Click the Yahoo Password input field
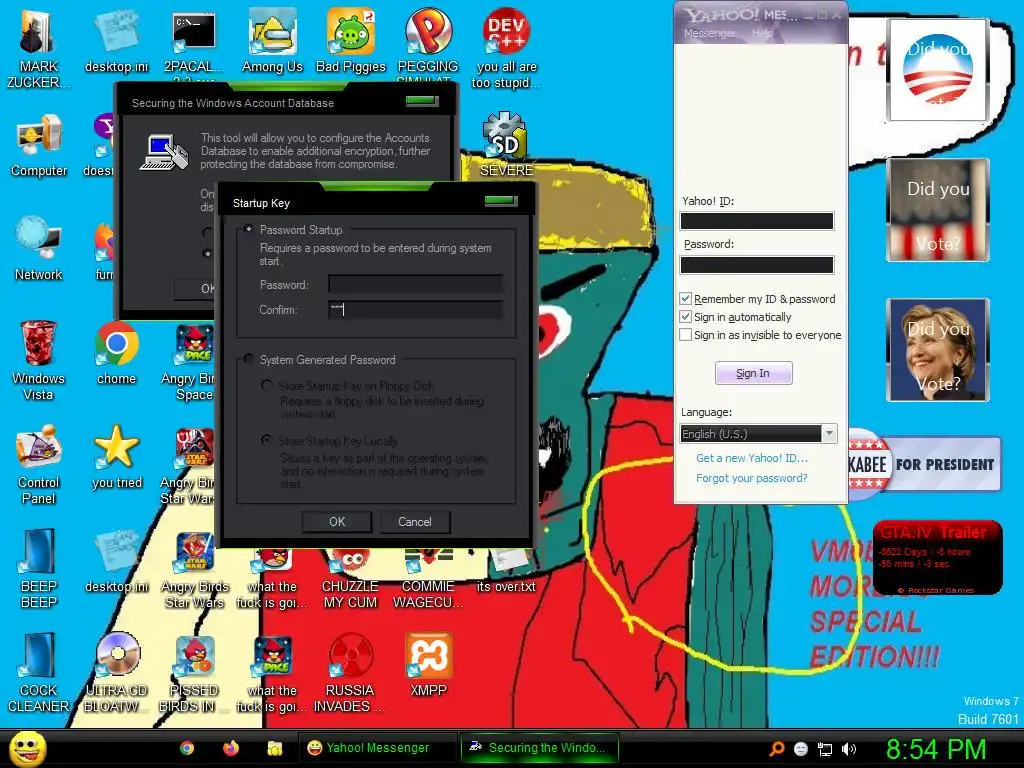 coord(757,264)
